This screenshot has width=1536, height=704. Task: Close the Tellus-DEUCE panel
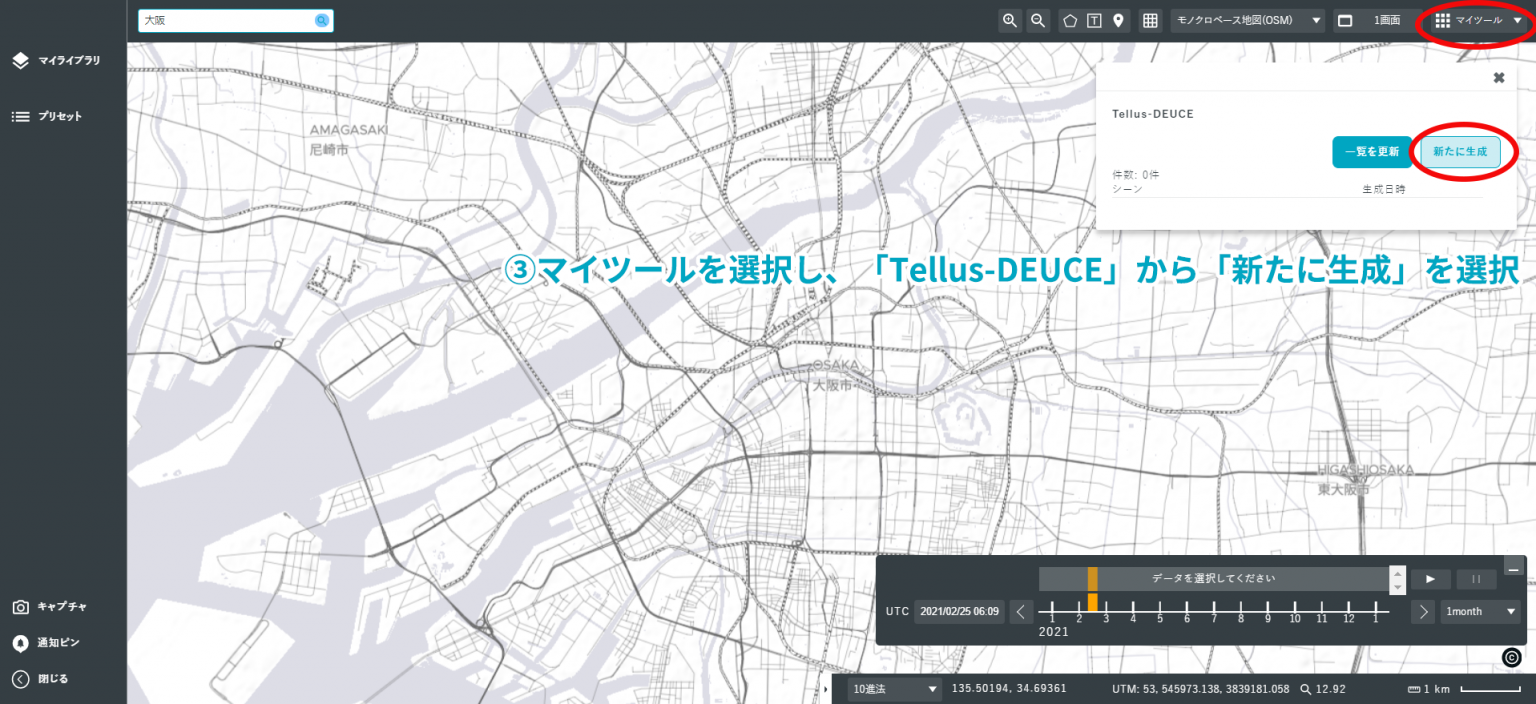(1498, 78)
